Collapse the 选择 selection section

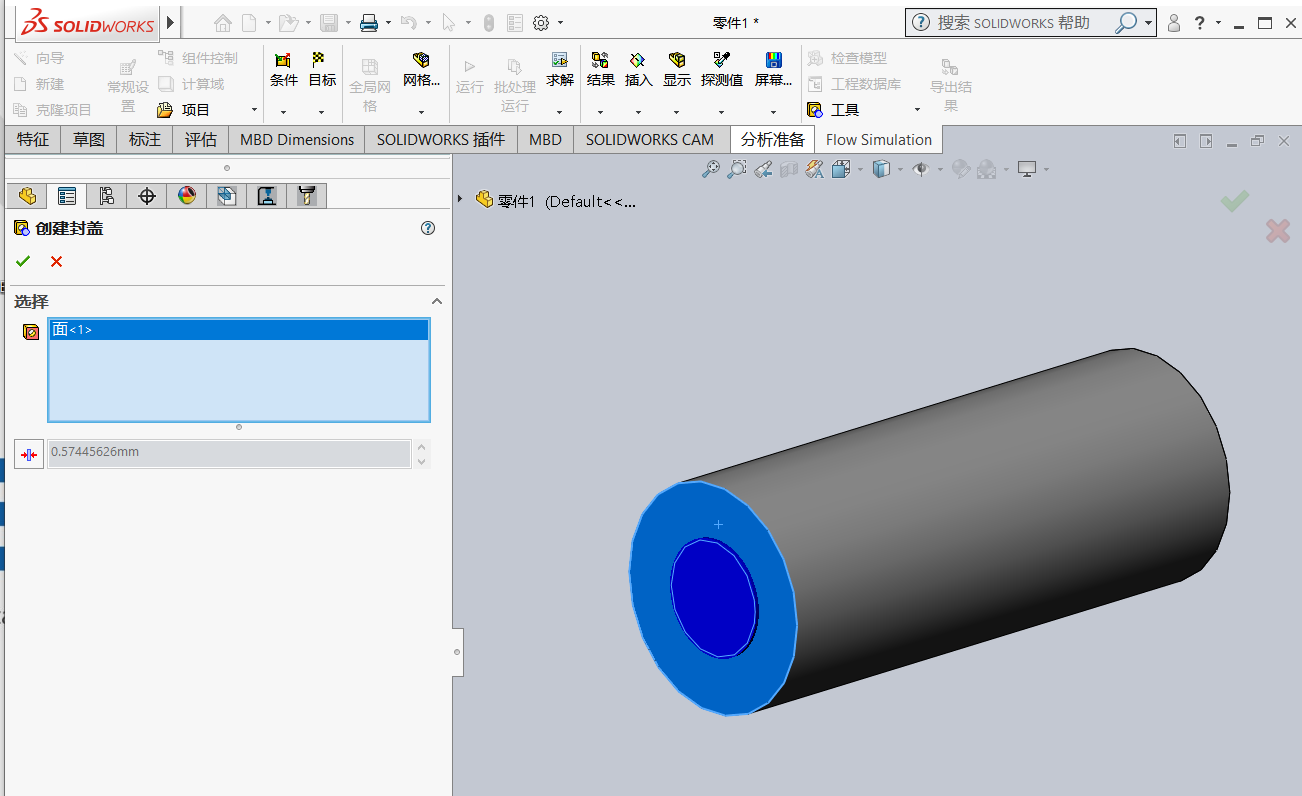(436, 301)
